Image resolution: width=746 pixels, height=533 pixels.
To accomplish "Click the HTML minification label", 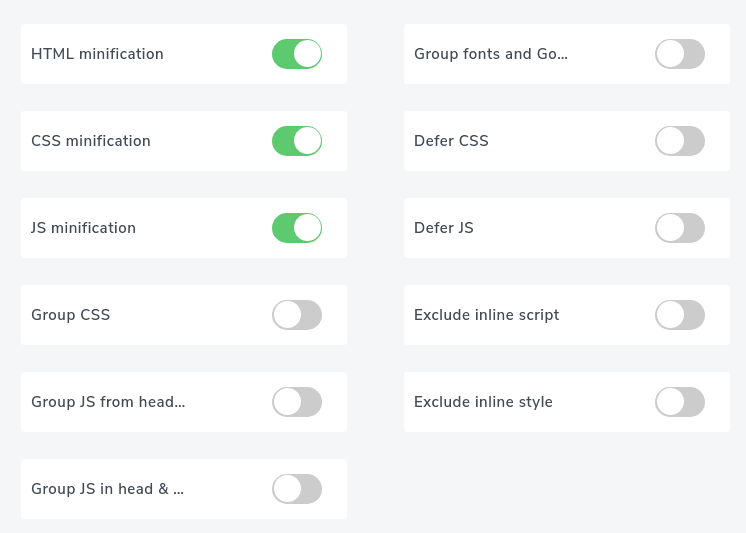I will click(x=97, y=54).
